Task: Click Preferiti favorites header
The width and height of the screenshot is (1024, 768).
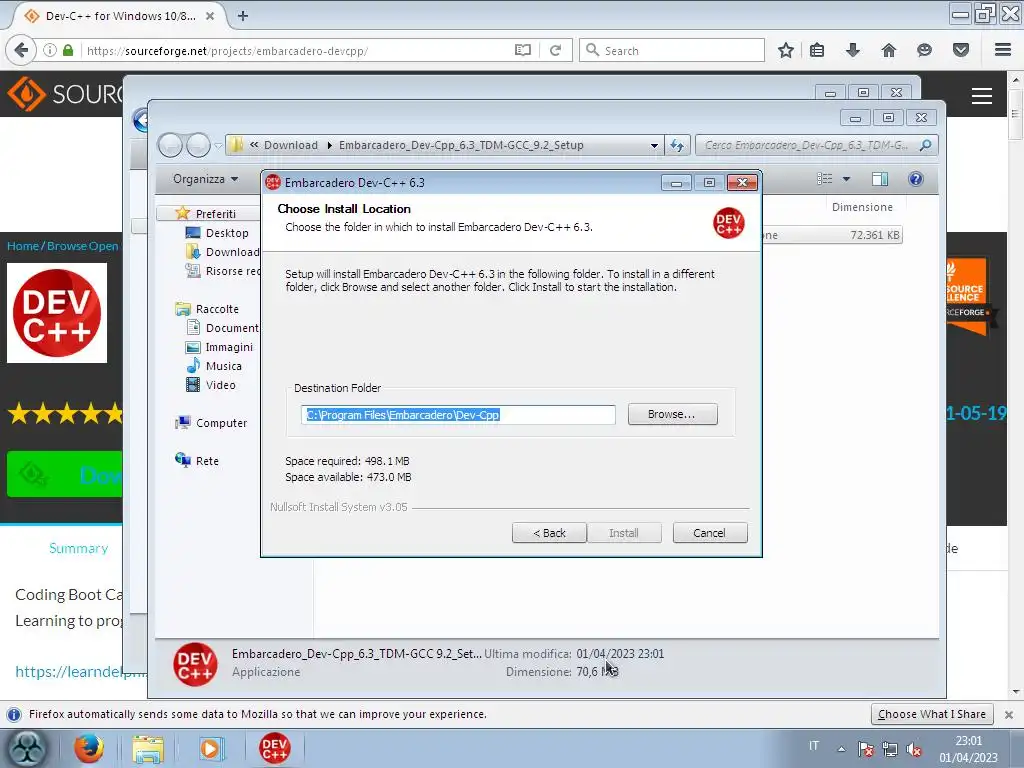Action: pos(206,214)
